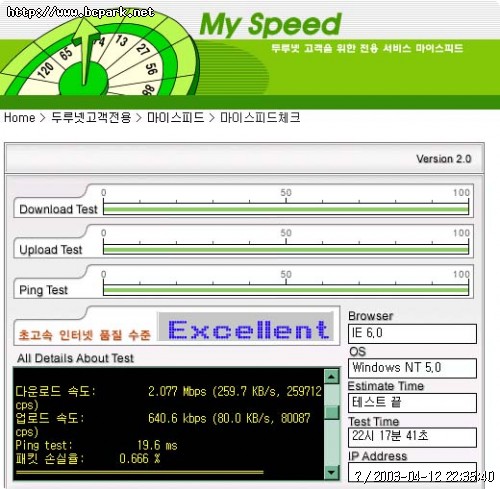Click the 초고속 인터넷 품질 수준 label
Viewport: 500px width, 489px height.
(85, 335)
